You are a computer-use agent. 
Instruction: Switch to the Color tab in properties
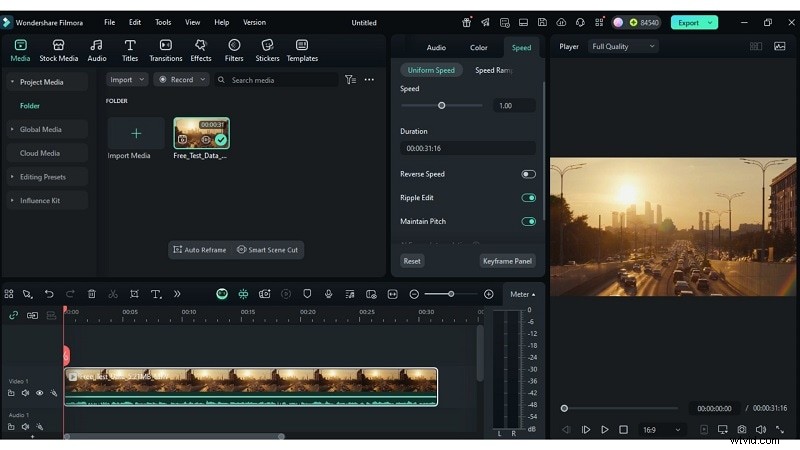pos(479,47)
